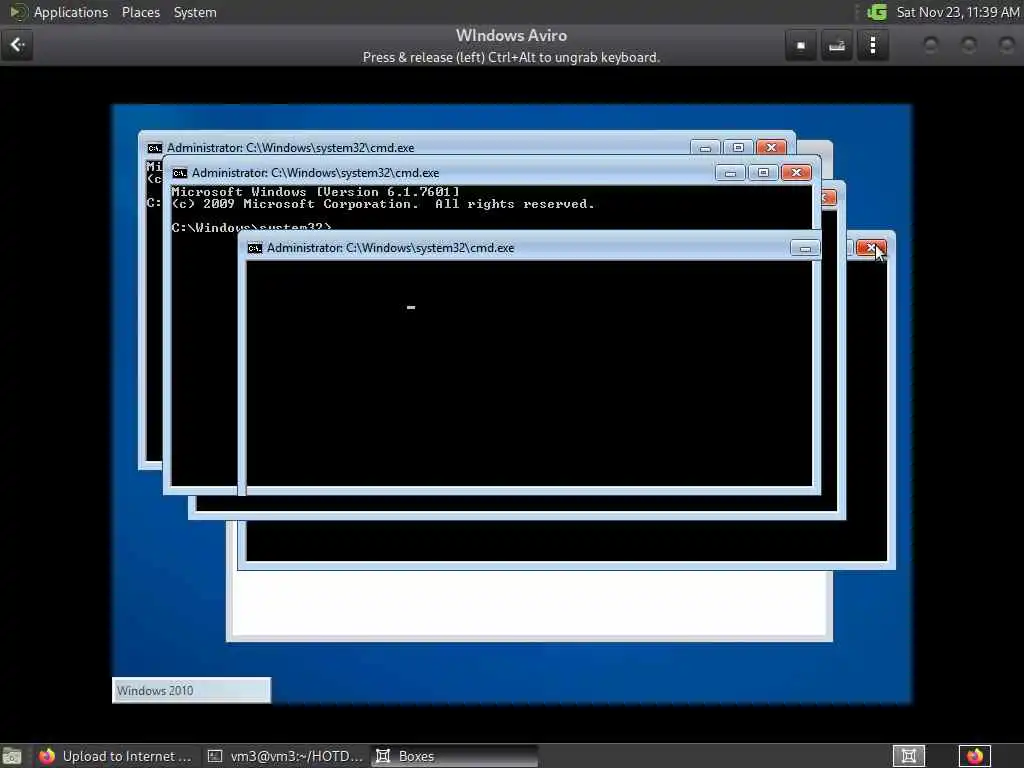This screenshot has height=768, width=1024.
Task: Click the cmd icon of the second cmd window
Action: click(180, 173)
